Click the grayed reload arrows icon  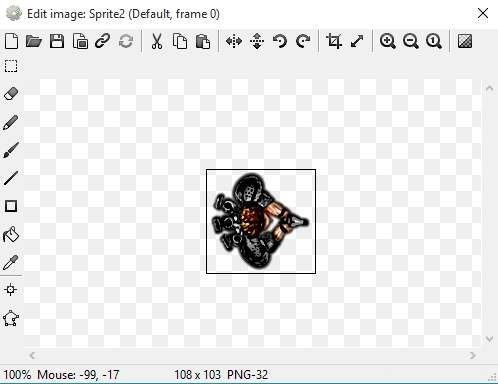coord(126,41)
